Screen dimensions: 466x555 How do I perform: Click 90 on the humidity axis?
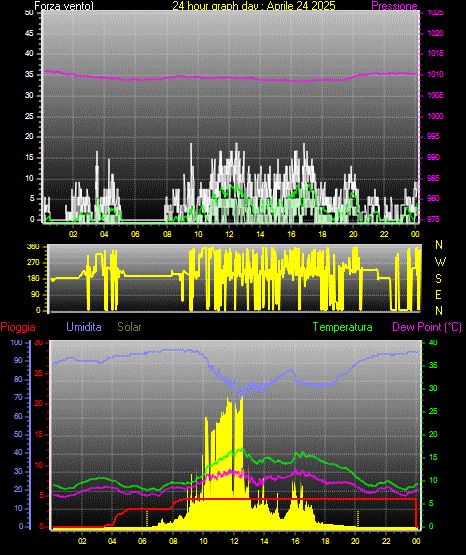click(x=18, y=360)
